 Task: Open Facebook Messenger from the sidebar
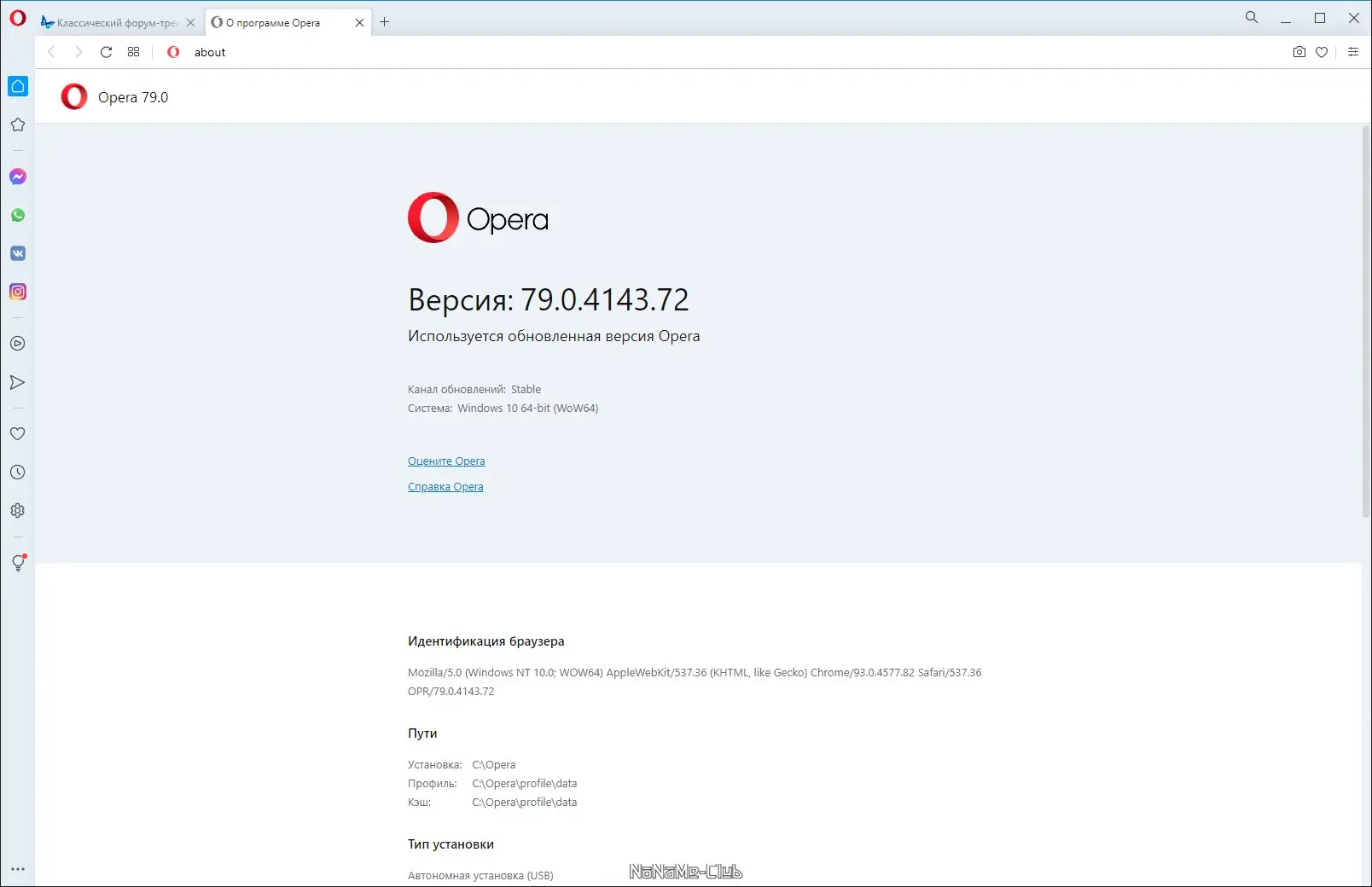coord(18,177)
